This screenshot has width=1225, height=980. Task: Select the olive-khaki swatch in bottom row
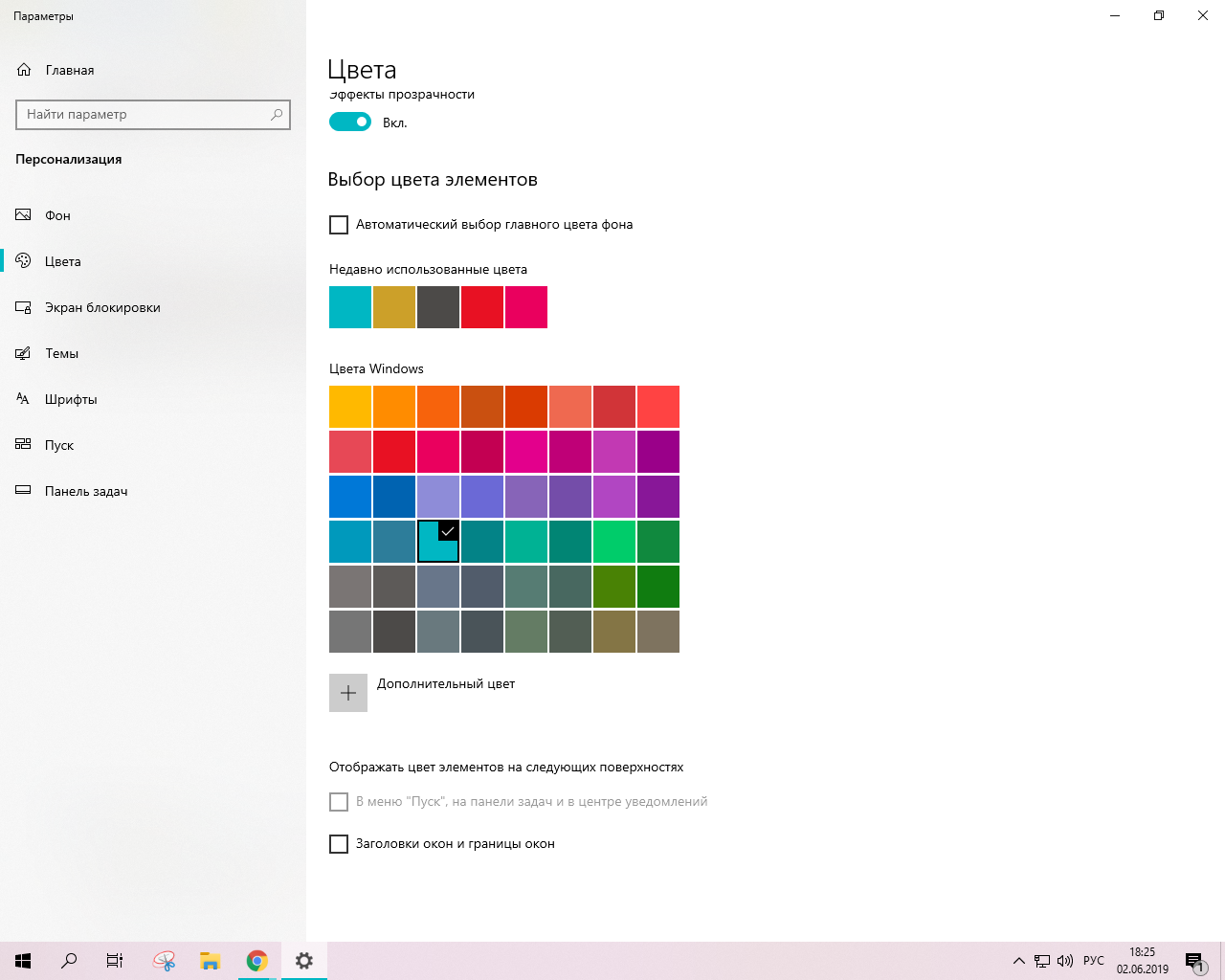[614, 632]
